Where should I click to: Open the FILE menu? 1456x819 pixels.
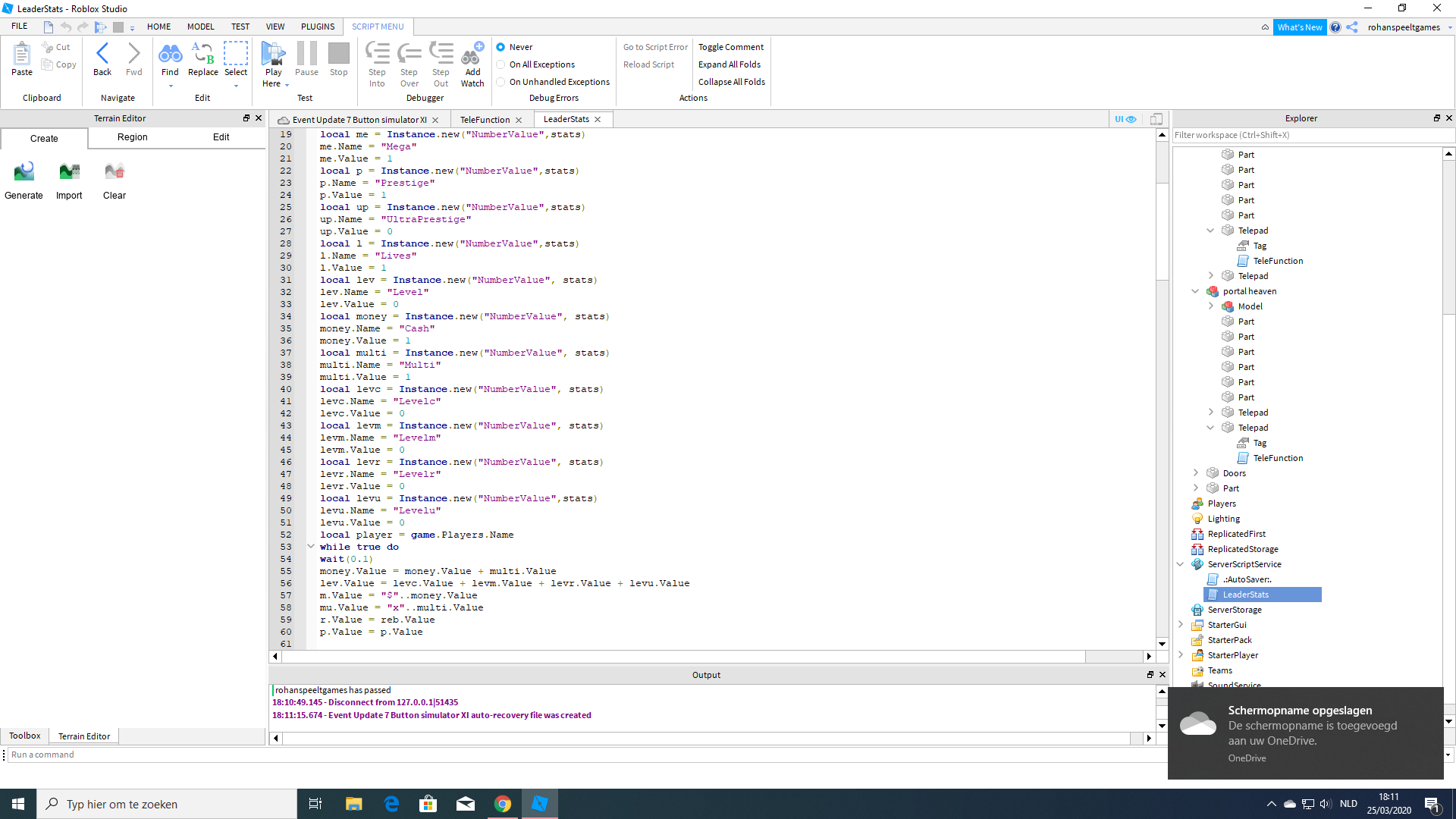(x=20, y=27)
